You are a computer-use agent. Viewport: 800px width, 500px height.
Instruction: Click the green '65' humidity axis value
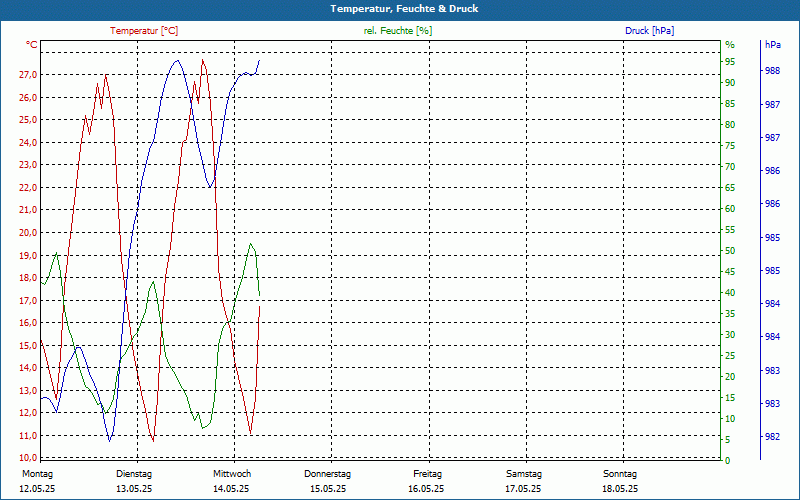(x=730, y=187)
